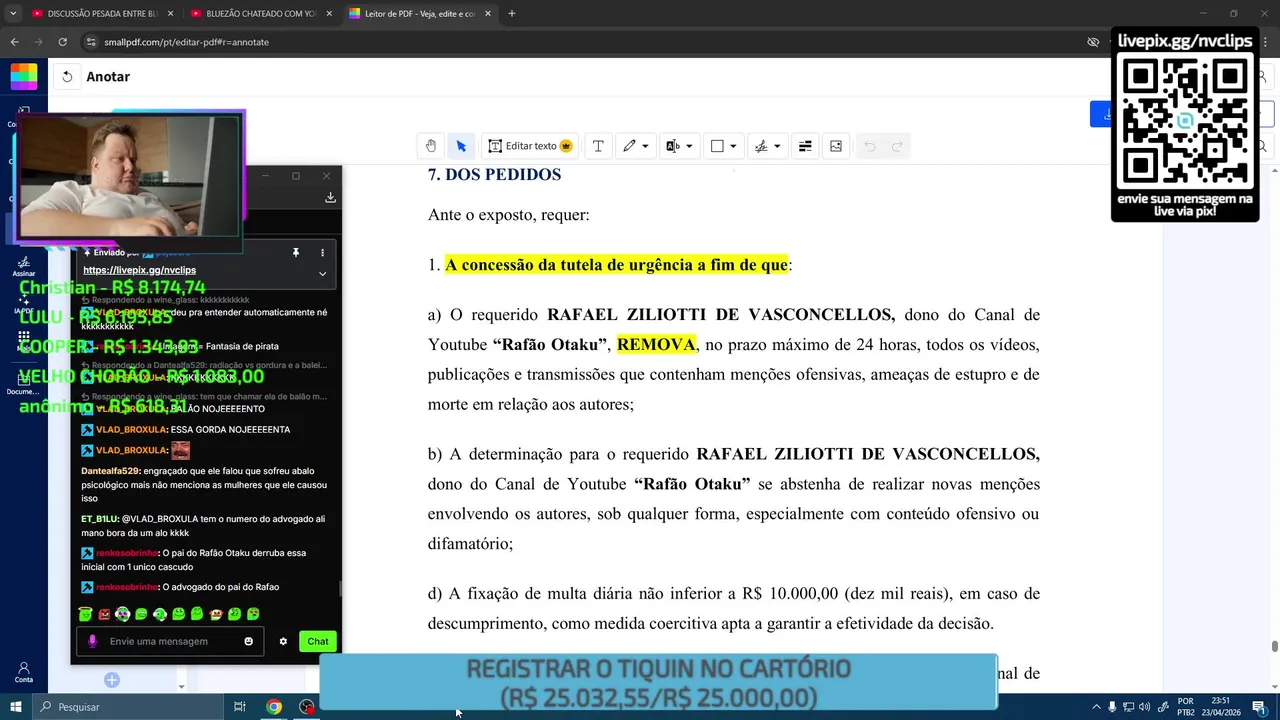
Task: Select the hand pan tool
Action: [x=431, y=146]
